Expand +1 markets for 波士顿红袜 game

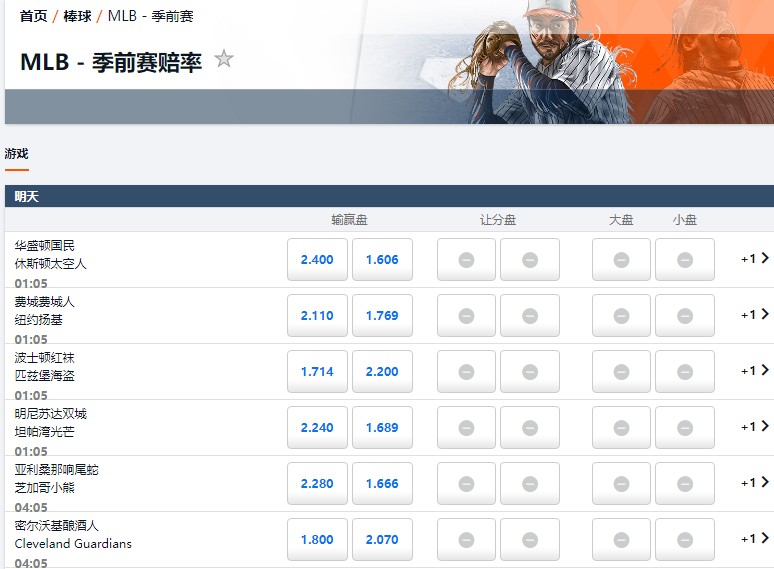pos(754,371)
